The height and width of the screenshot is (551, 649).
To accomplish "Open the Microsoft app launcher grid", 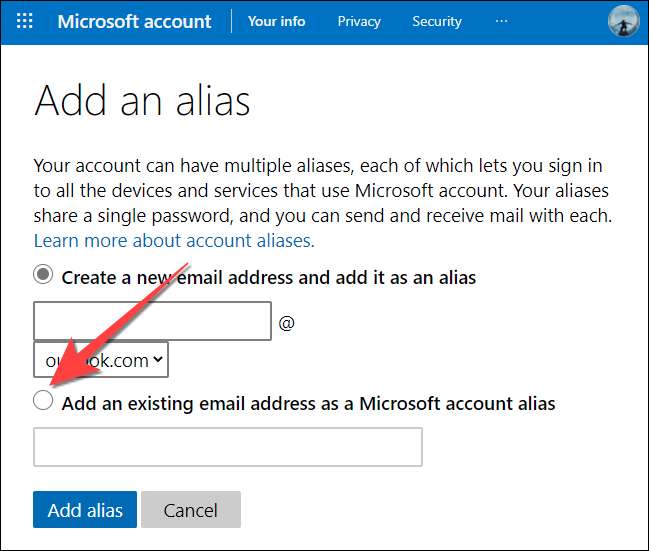I will point(25,21).
